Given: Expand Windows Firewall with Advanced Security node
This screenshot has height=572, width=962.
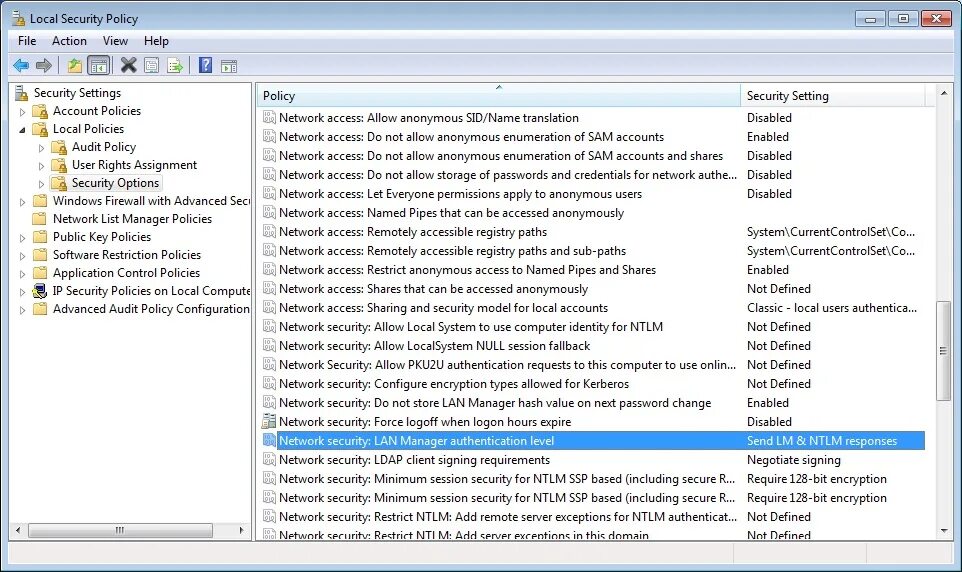Looking at the screenshot, I should pos(22,201).
